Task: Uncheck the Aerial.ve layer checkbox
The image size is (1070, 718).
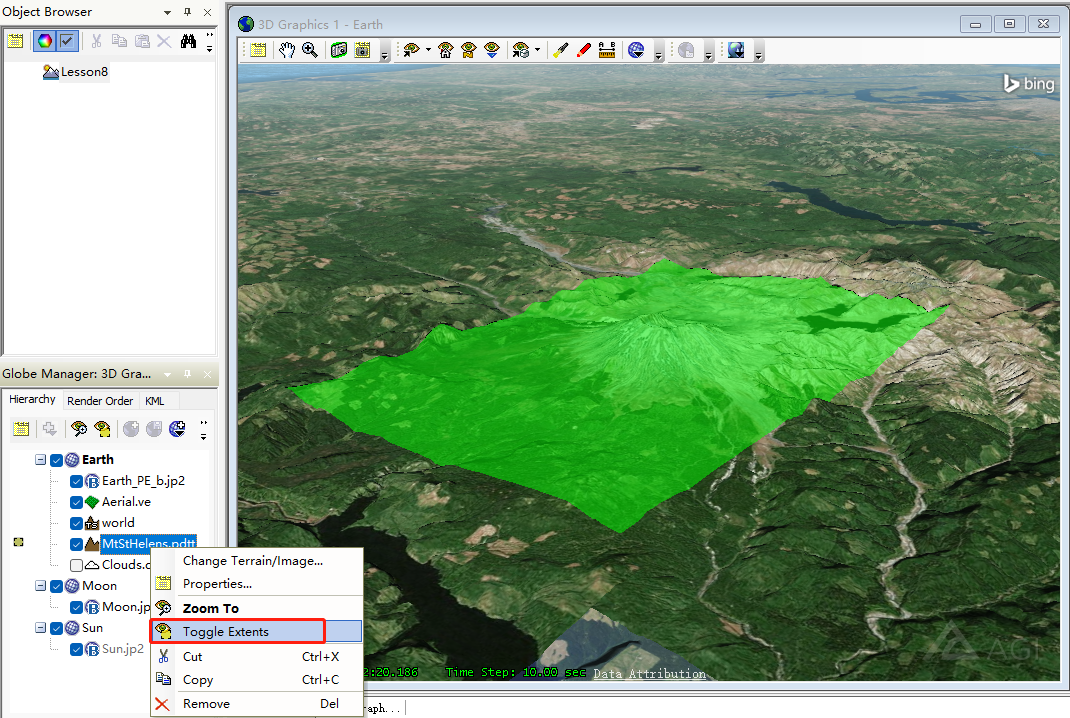Action: click(x=76, y=502)
